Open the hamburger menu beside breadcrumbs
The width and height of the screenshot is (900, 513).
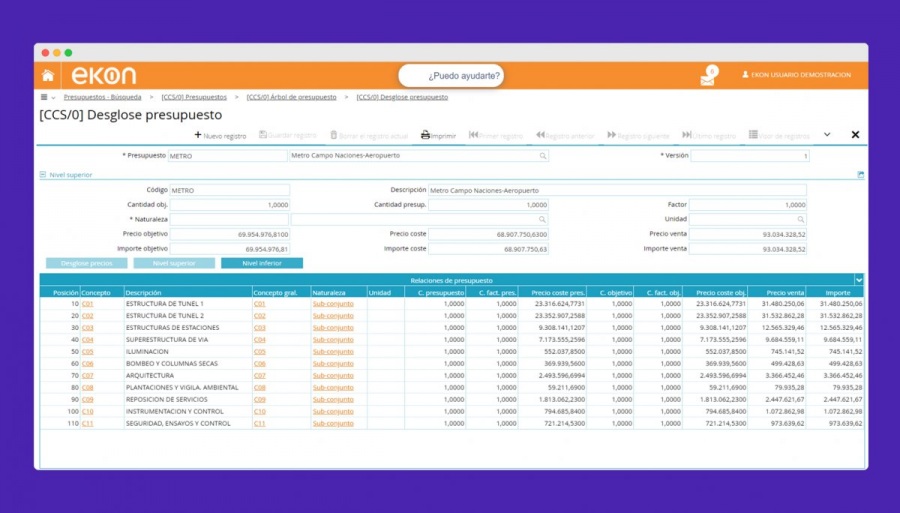point(44,97)
